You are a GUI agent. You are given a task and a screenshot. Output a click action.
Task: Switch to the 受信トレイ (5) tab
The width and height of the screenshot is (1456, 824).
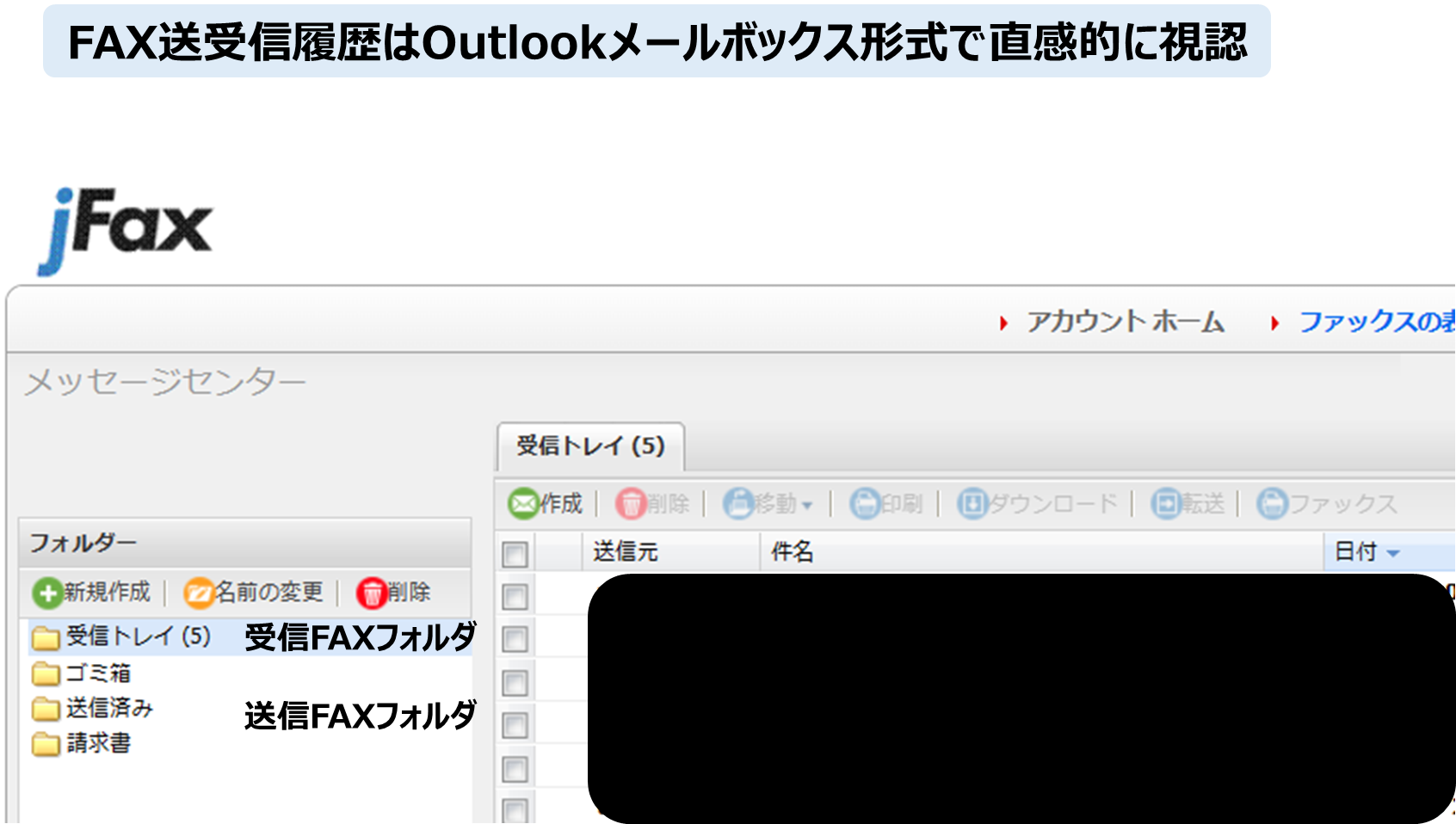coord(588,446)
